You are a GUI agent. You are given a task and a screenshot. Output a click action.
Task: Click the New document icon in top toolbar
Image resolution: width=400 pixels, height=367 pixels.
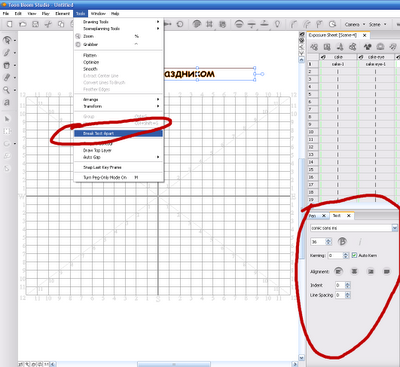[x=10, y=24]
